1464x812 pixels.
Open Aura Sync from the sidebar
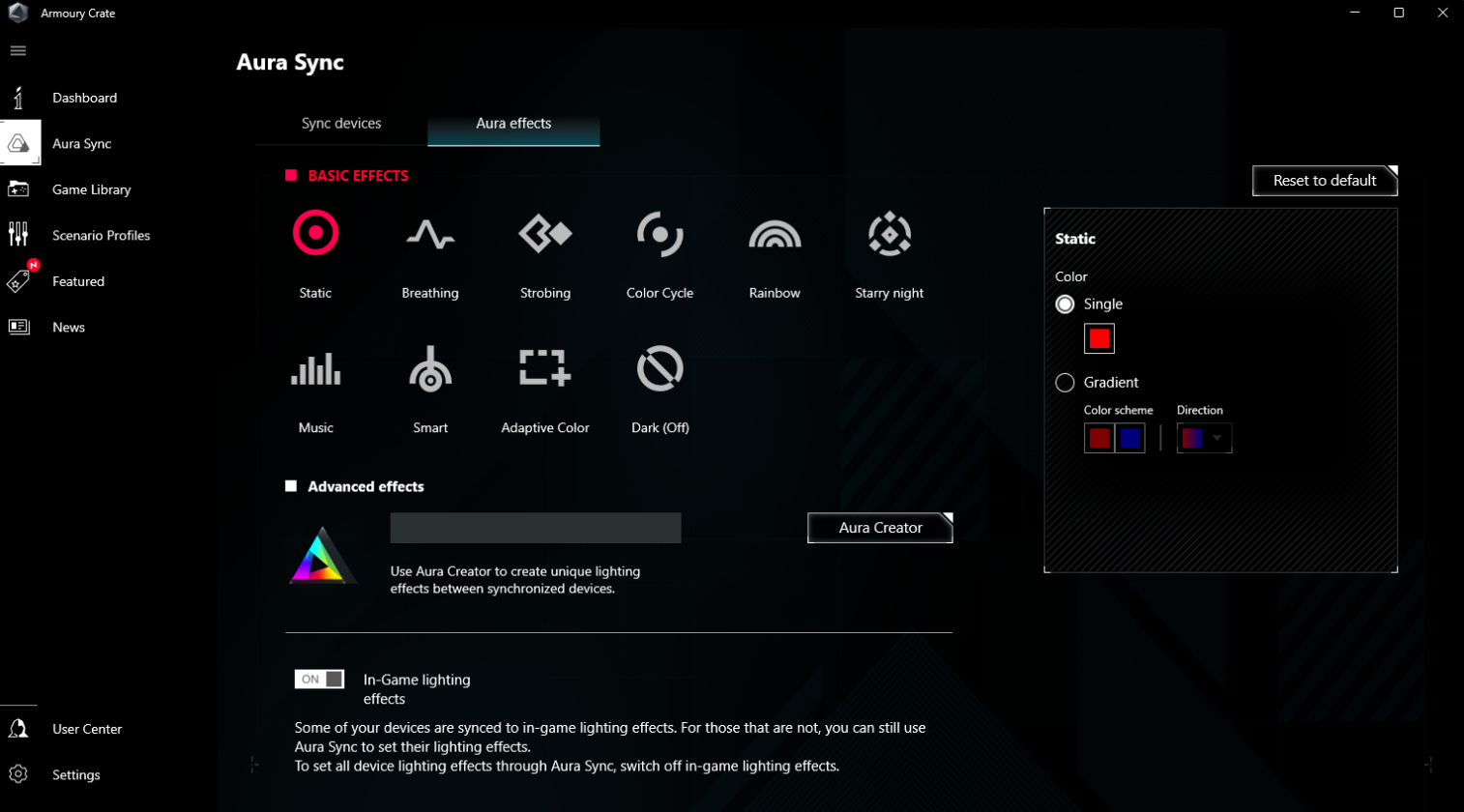(83, 143)
